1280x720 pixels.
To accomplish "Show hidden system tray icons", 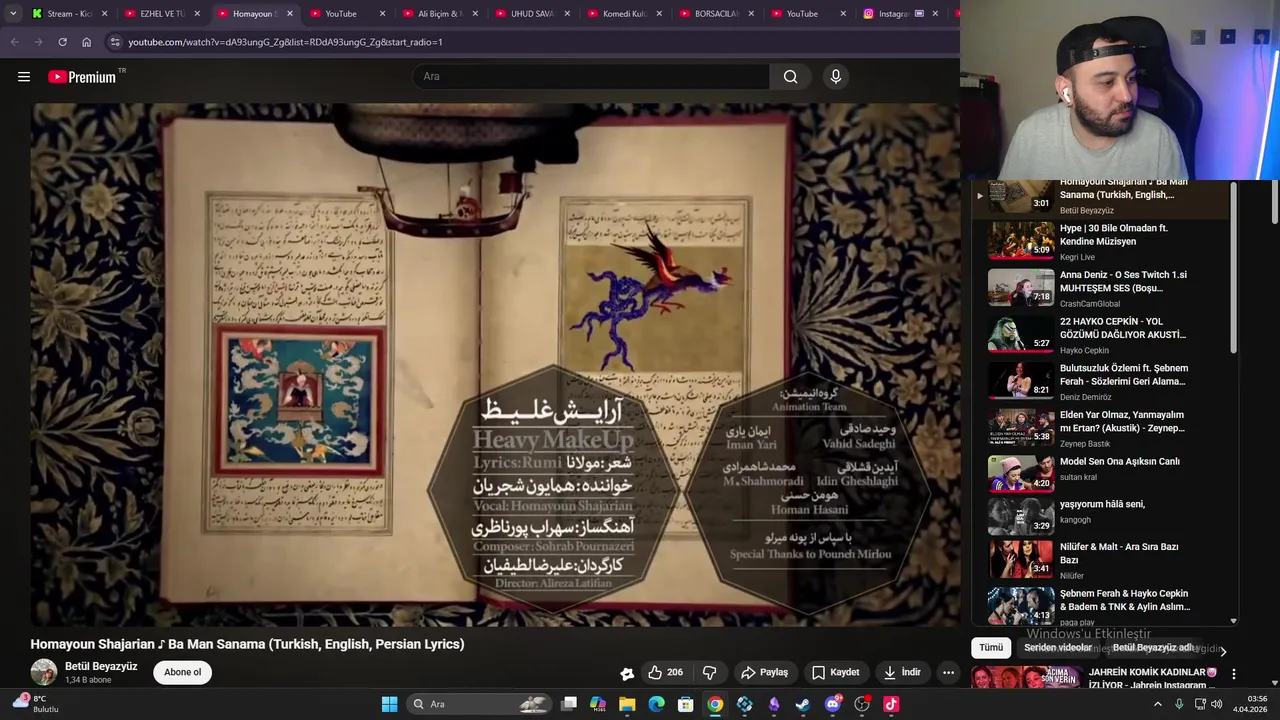I will pyautogui.click(x=1158, y=704).
